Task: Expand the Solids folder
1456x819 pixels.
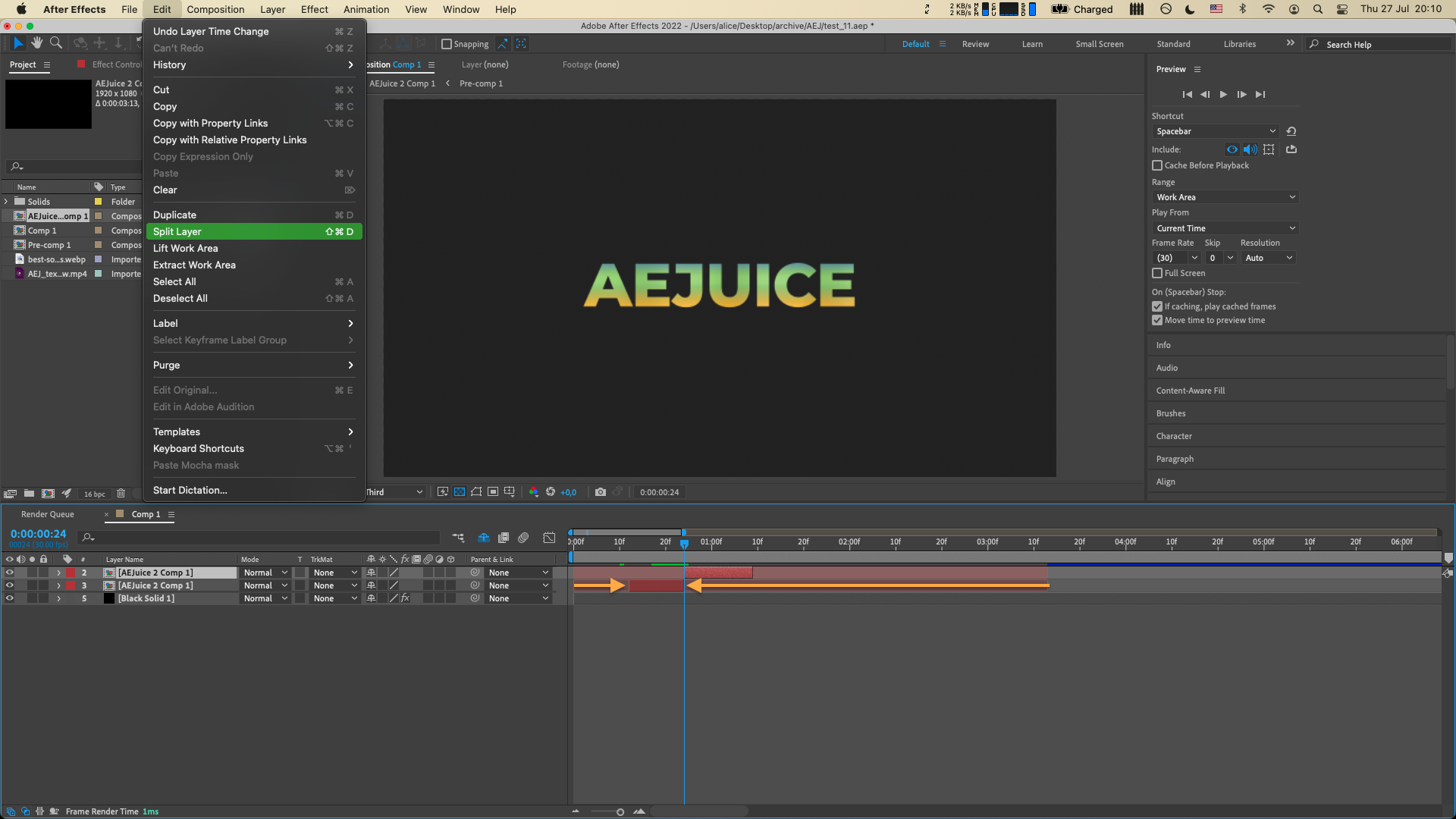Action: click(x=7, y=202)
